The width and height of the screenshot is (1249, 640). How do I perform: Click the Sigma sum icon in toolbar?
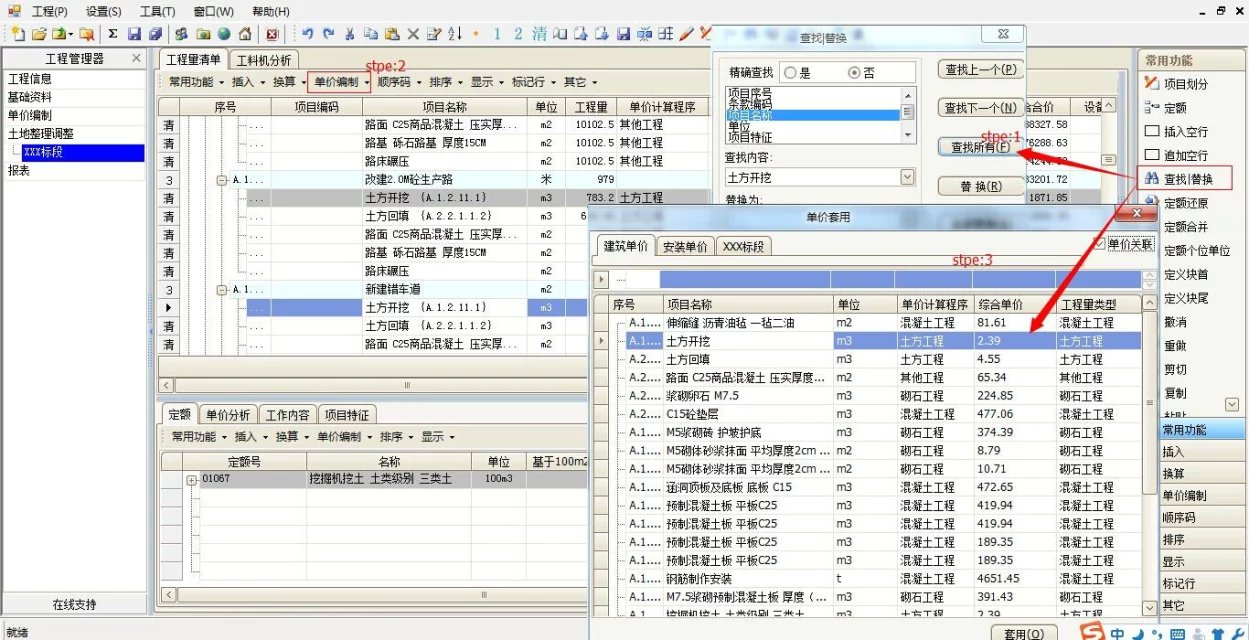click(113, 34)
